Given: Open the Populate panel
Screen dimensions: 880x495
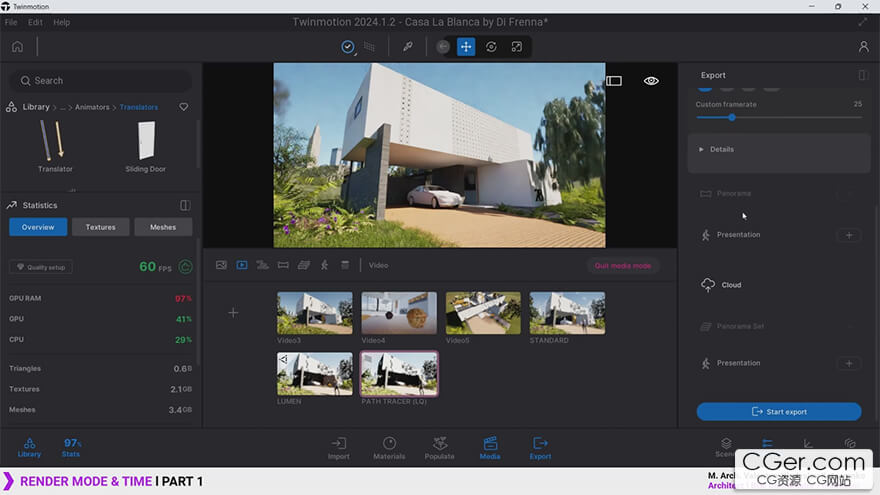Looking at the screenshot, I should pos(439,448).
